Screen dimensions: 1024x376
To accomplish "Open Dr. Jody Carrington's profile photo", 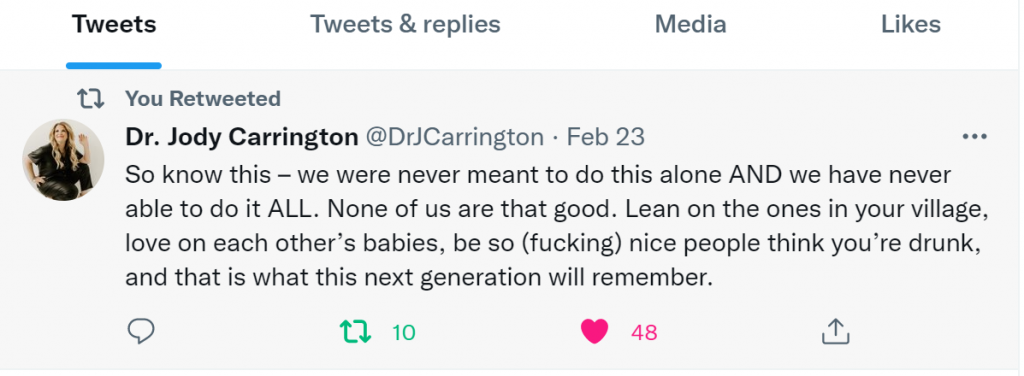I will coord(63,159).
